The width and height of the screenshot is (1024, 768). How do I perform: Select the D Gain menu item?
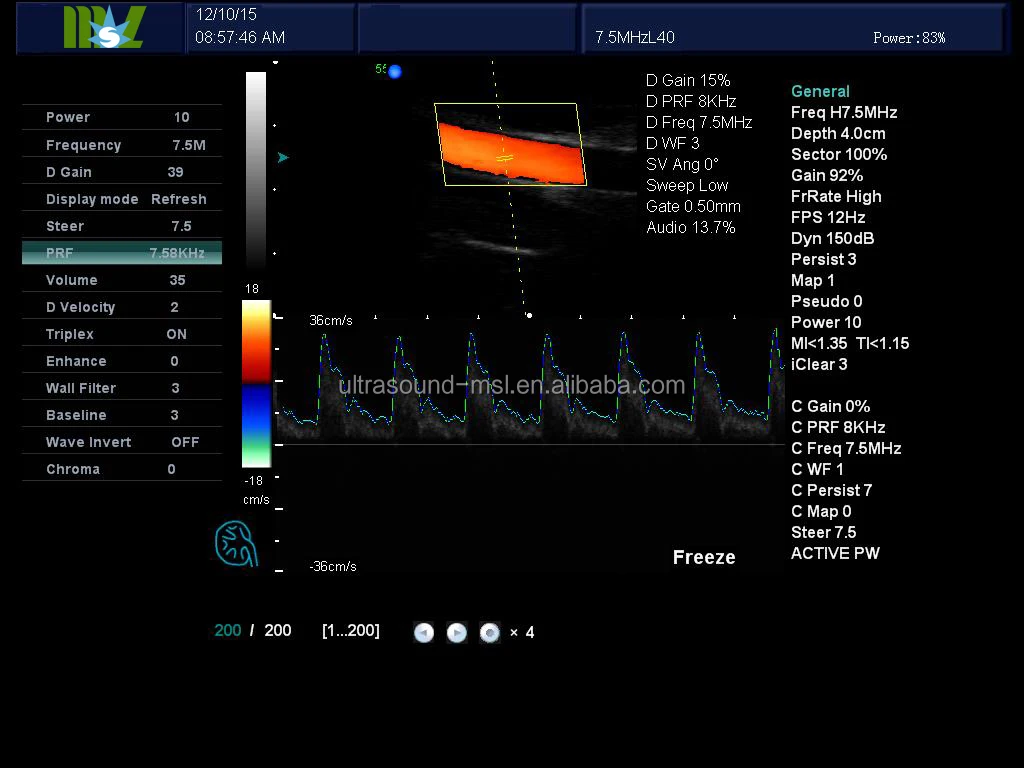pos(121,172)
